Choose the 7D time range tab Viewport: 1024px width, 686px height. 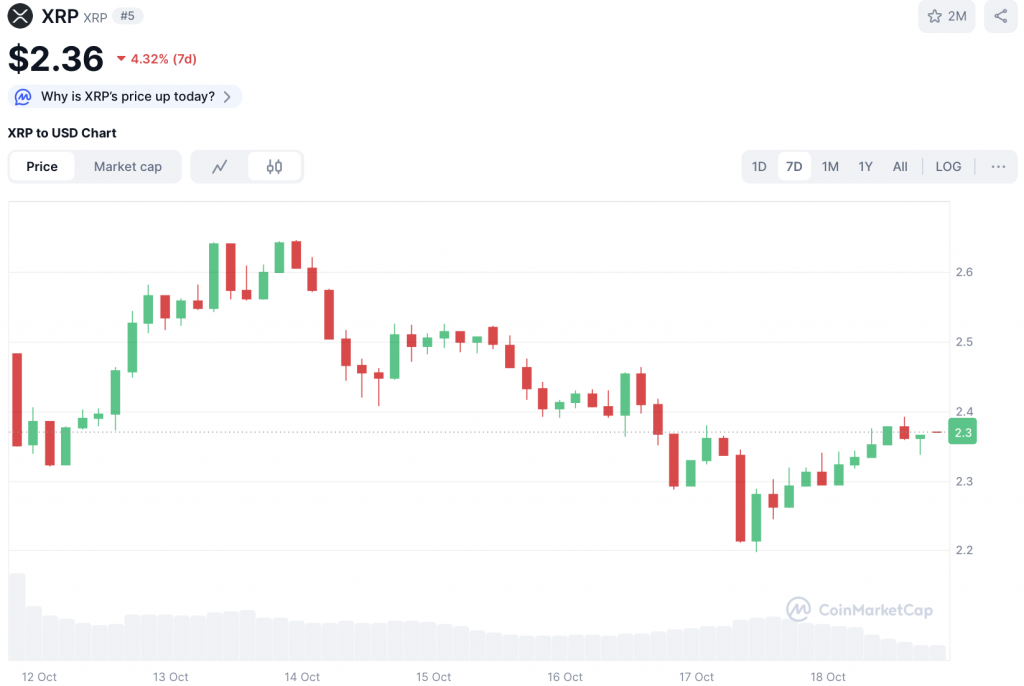[x=794, y=167]
